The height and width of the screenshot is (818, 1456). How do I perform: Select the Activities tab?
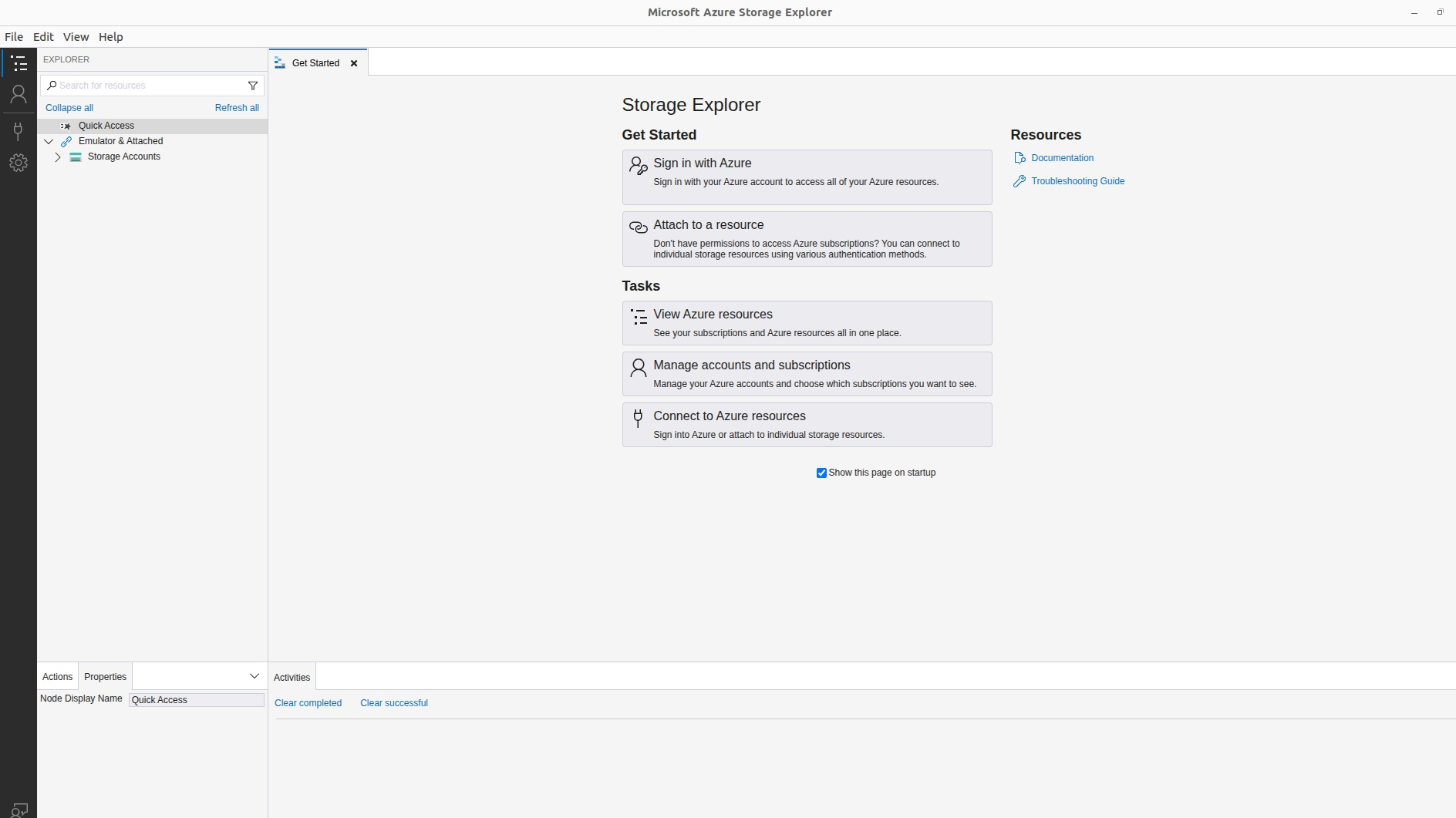coord(292,677)
